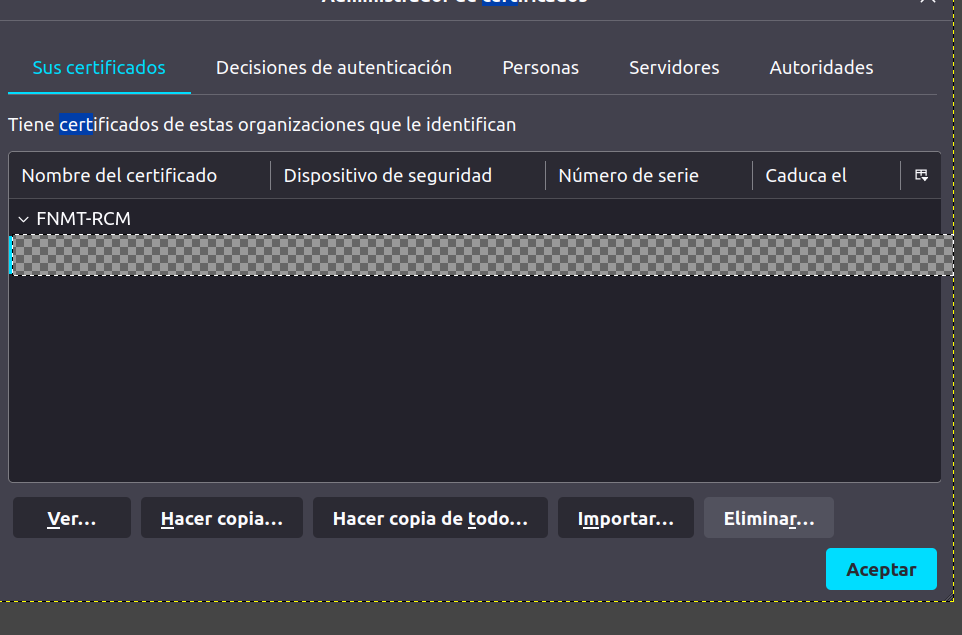962x635 pixels.
Task: Select the redacted certificate row under FNMT-RCM
Action: point(475,255)
